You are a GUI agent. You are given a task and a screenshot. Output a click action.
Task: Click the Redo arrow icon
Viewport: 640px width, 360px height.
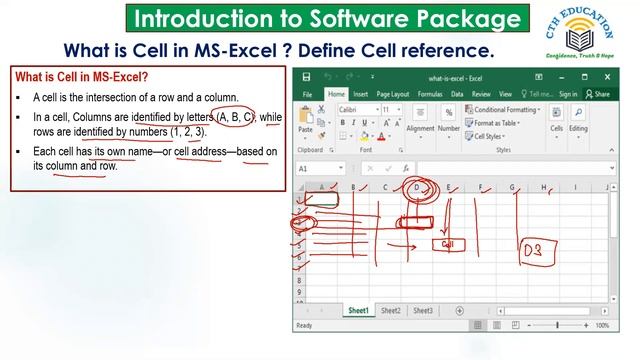349,77
